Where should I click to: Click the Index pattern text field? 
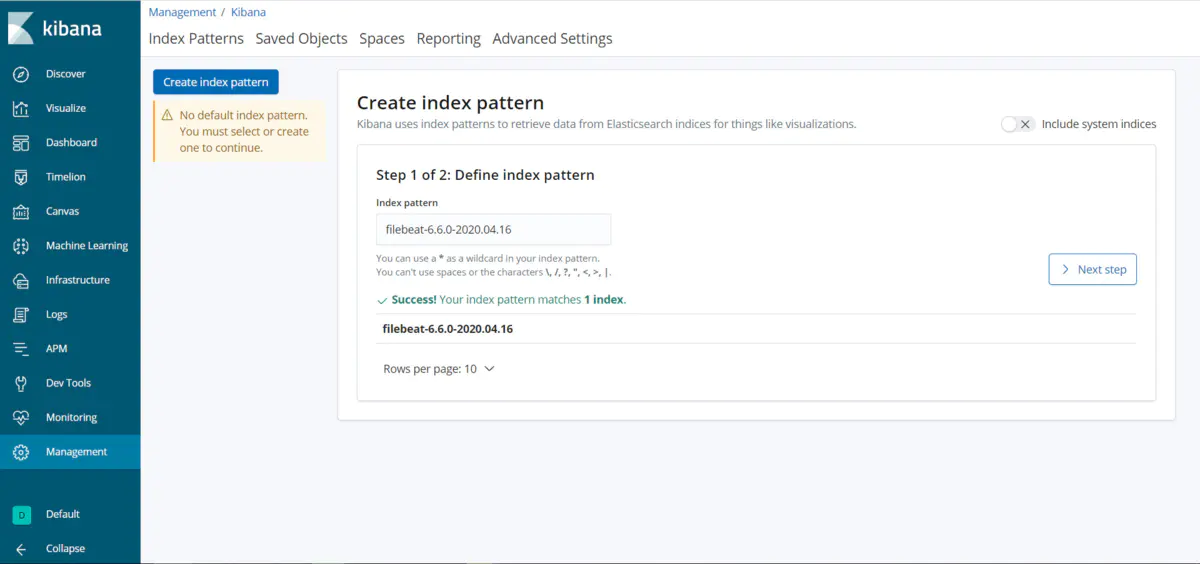[x=493, y=229]
